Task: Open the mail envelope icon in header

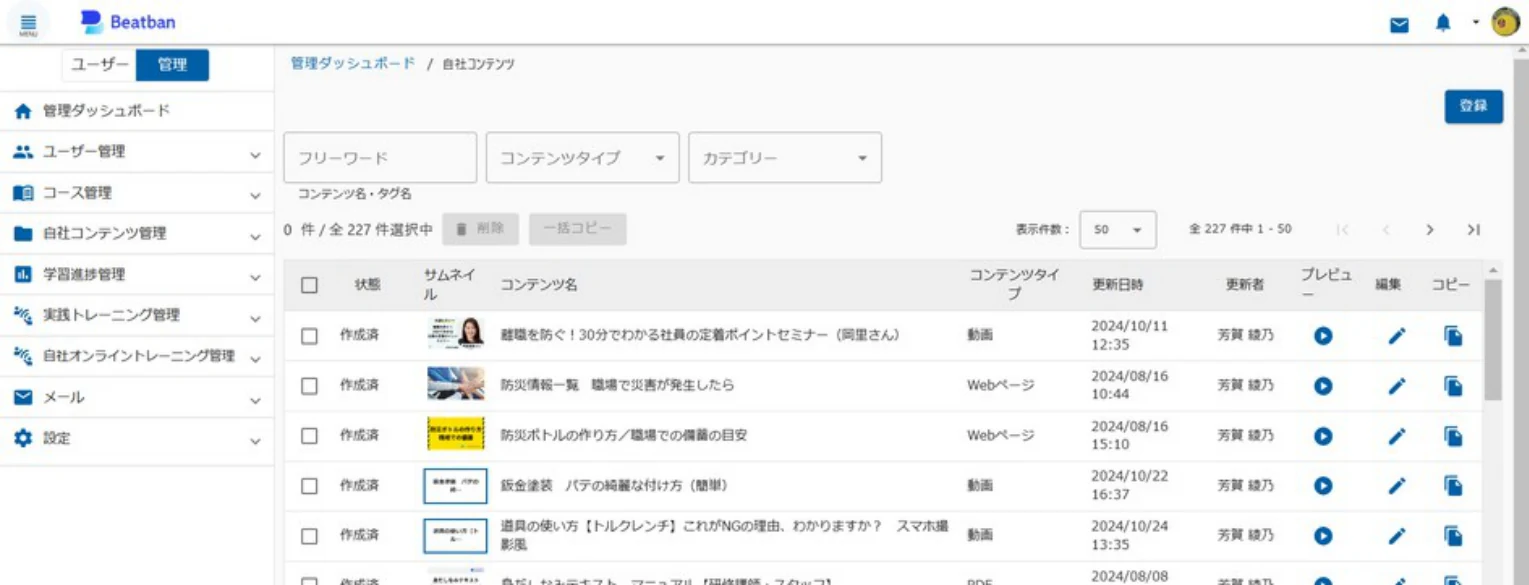Action: coord(1400,24)
